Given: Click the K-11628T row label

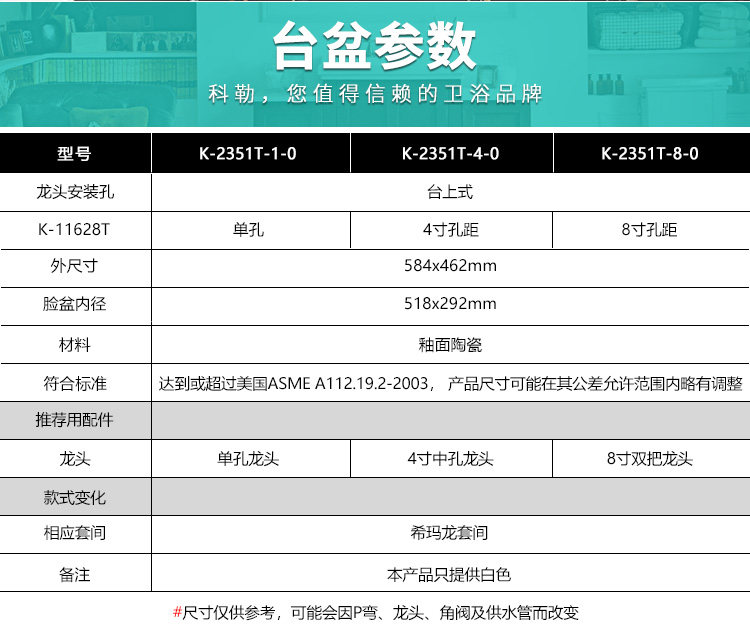Looking at the screenshot, I should click(74, 230).
